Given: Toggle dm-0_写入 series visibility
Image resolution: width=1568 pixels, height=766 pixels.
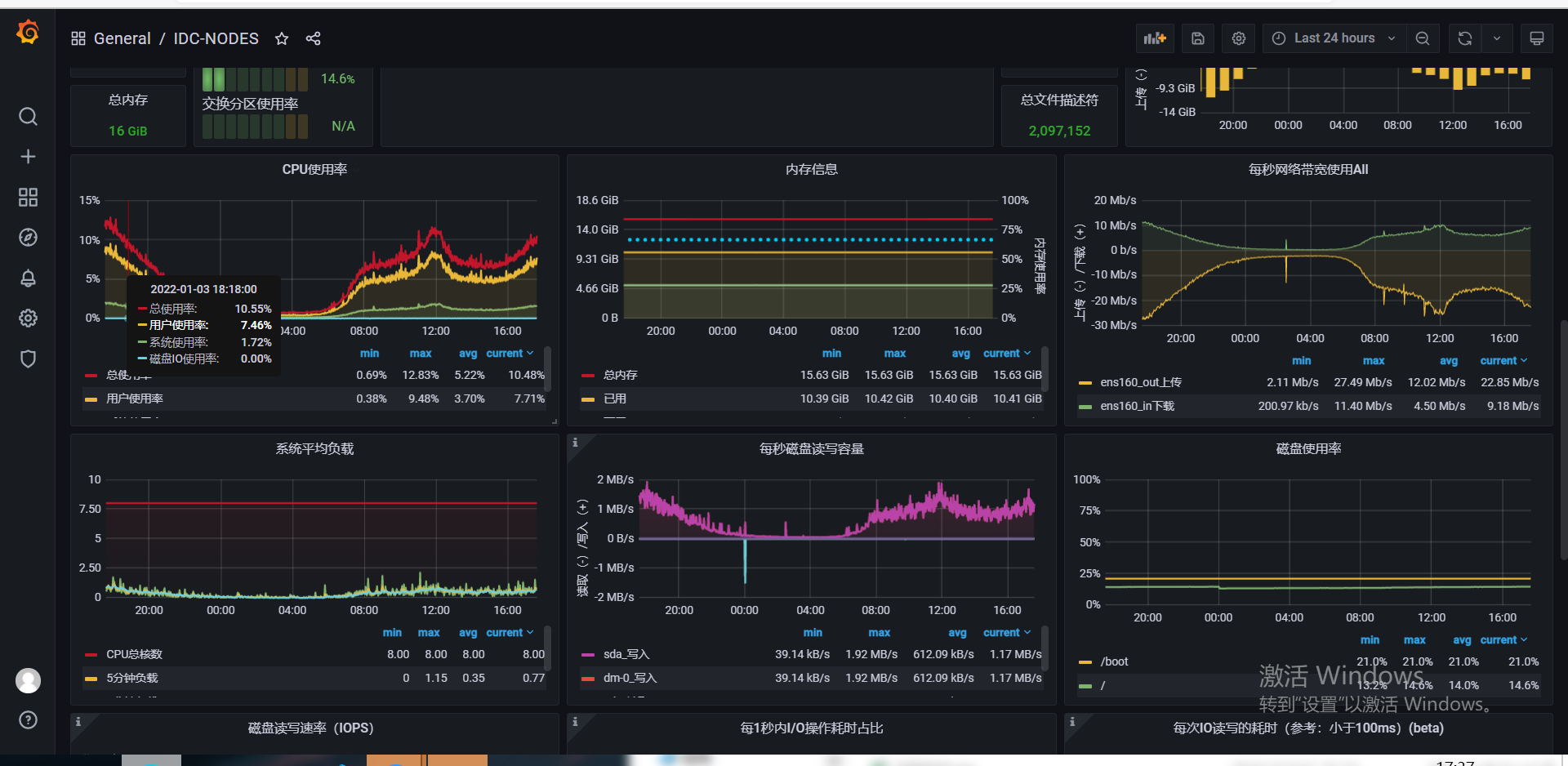Looking at the screenshot, I should 630,678.
